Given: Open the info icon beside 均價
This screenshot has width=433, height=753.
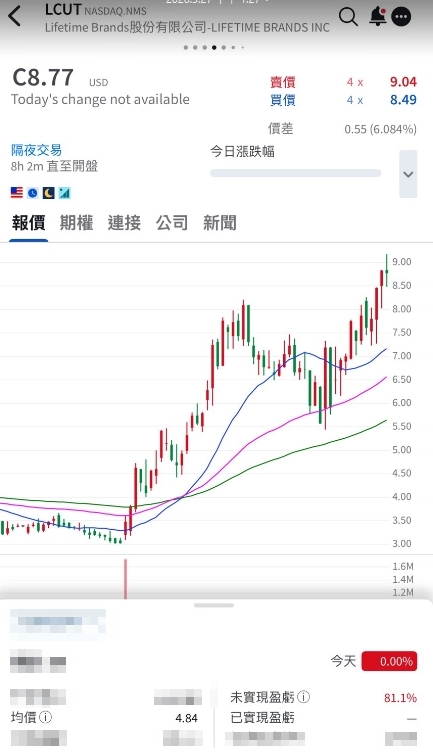Looking at the screenshot, I should pos(46,717).
